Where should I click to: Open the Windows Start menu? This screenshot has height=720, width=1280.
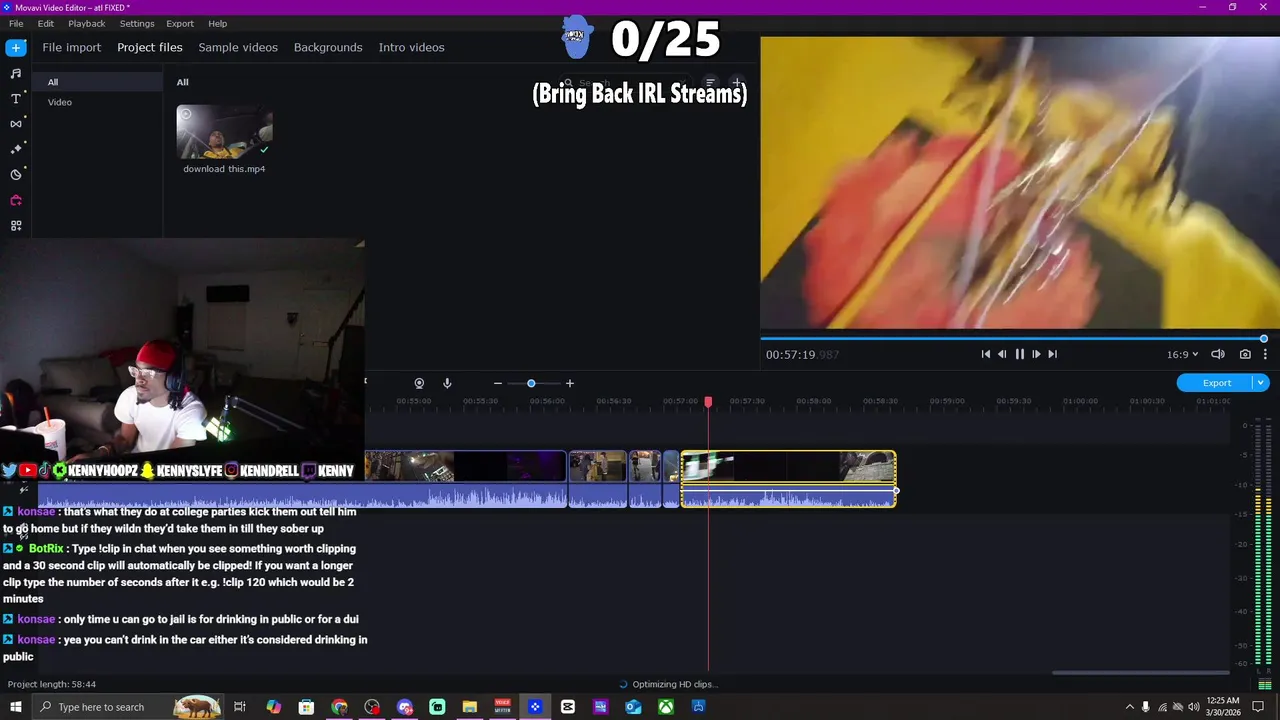[x=16, y=707]
